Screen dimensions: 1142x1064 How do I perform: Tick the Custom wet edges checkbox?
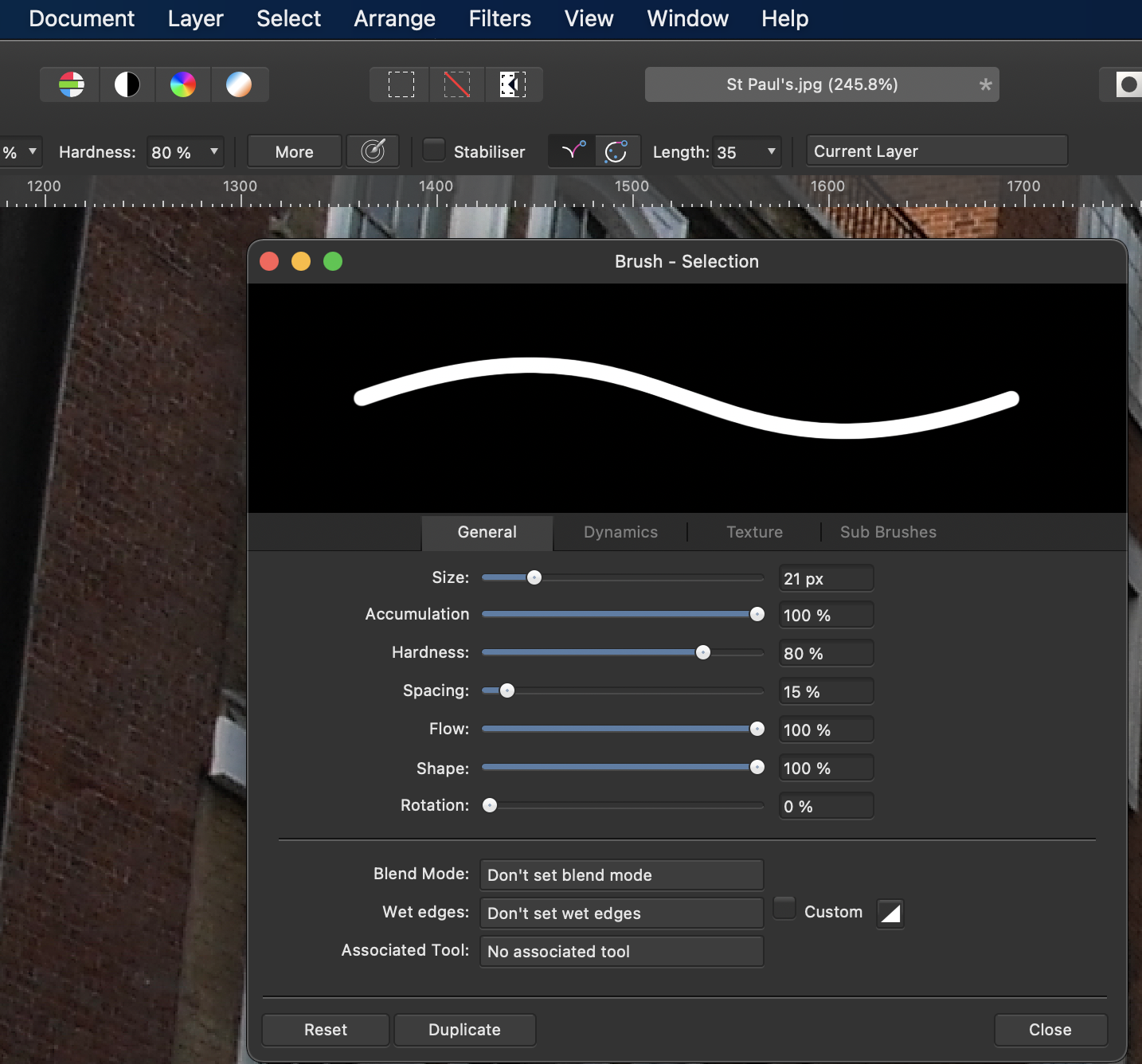point(784,908)
